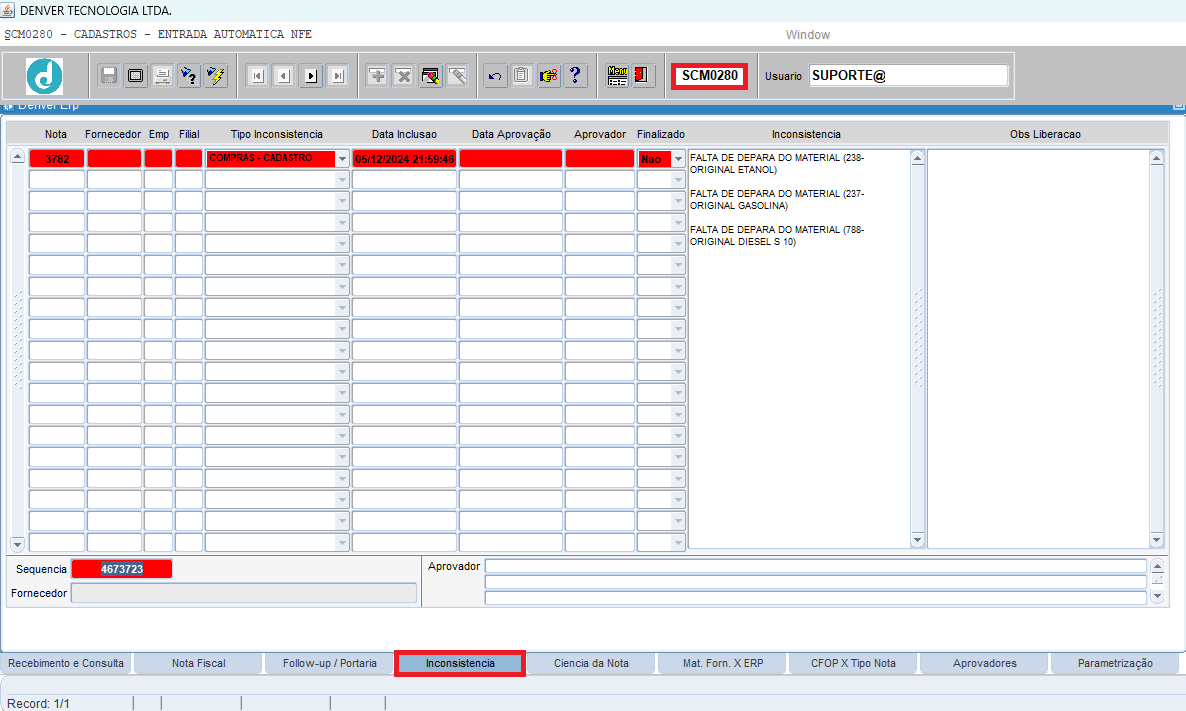The height and width of the screenshot is (711, 1186).
Task: Click the Undo arrow icon
Action: (495, 76)
